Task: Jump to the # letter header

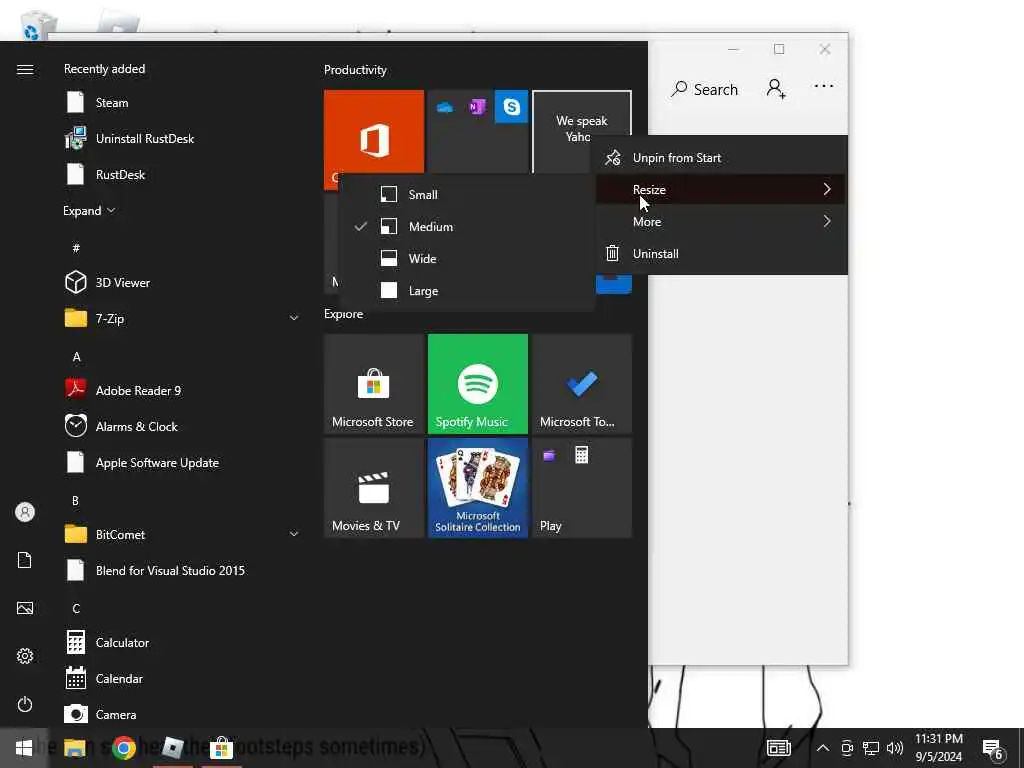Action: click(76, 248)
